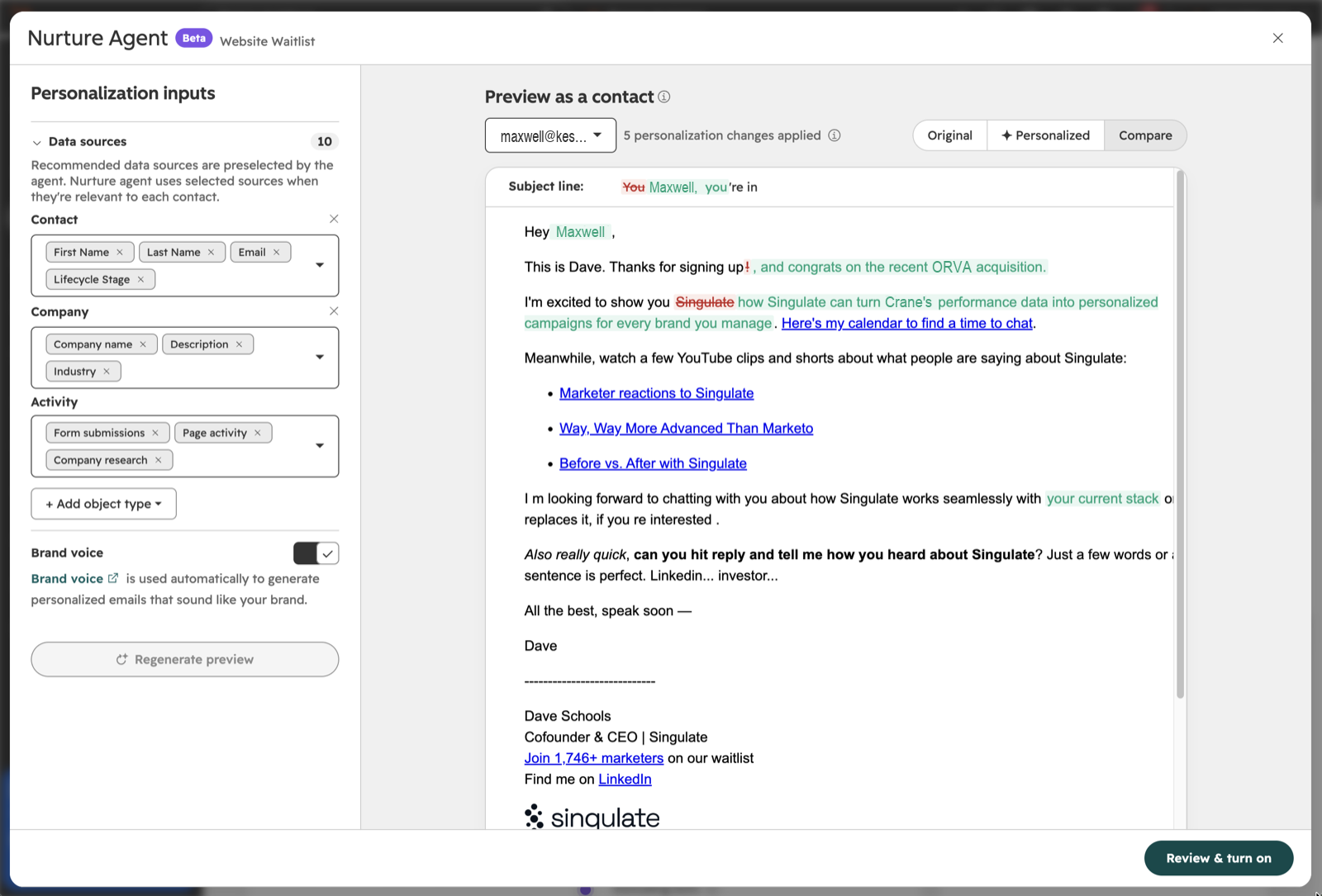Close the Nurture Agent dialog

tap(1278, 38)
